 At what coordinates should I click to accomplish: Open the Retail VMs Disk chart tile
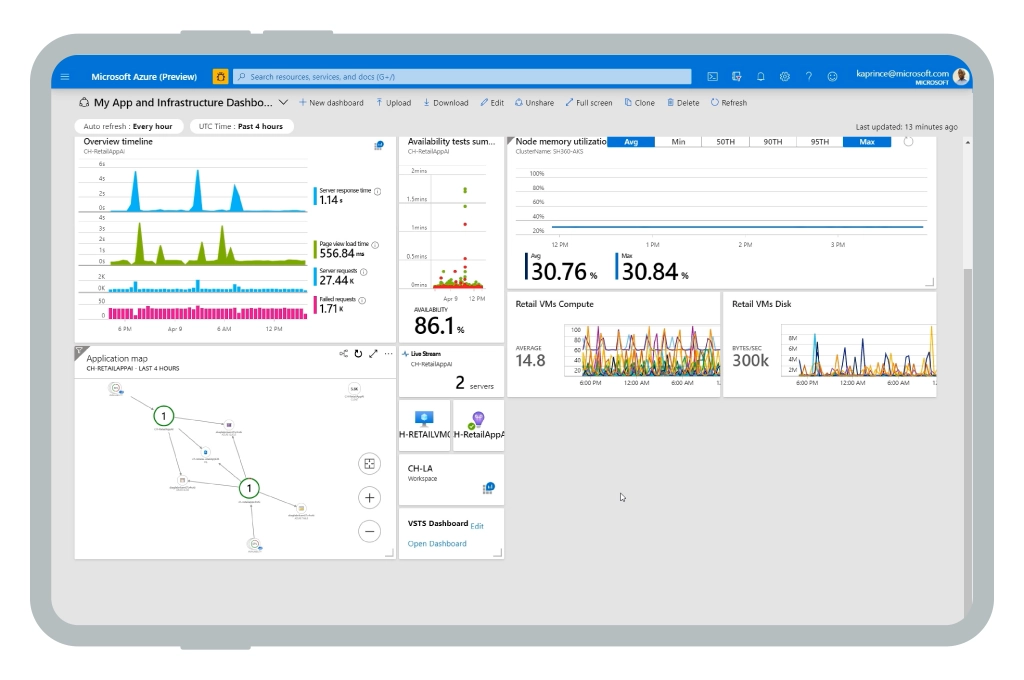(x=830, y=344)
